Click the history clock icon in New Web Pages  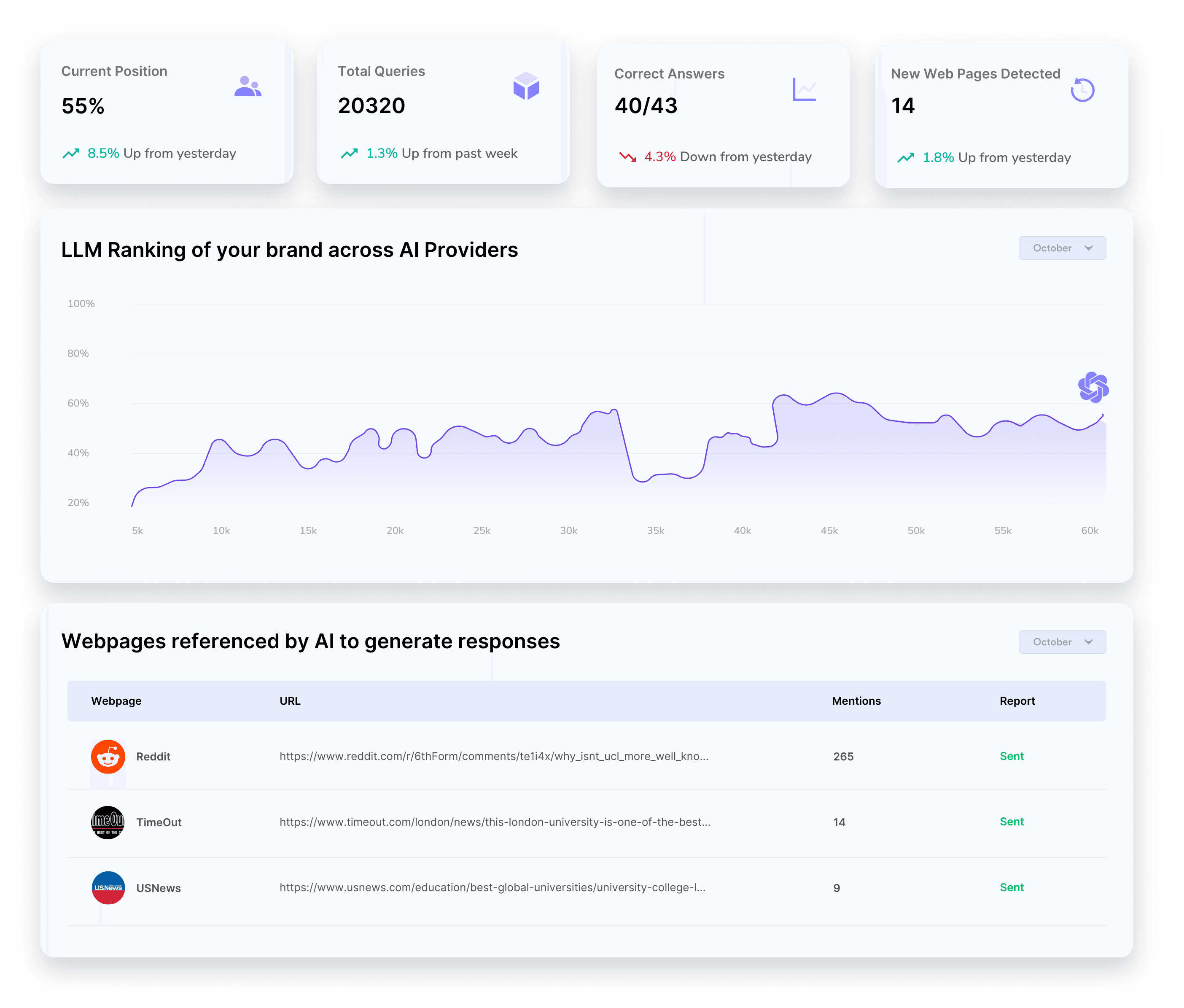[x=1082, y=90]
